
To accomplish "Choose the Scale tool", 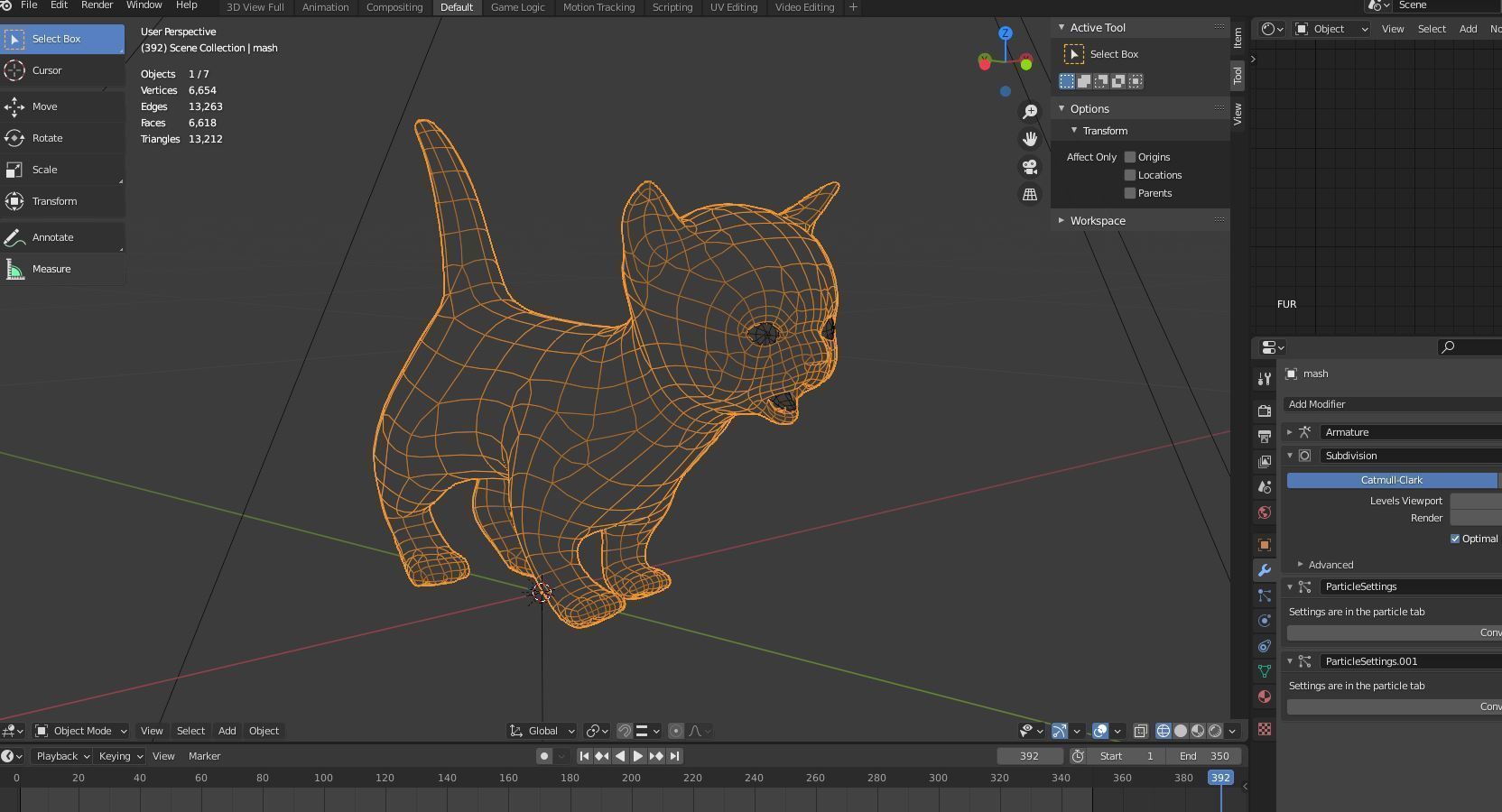I will point(61,170).
